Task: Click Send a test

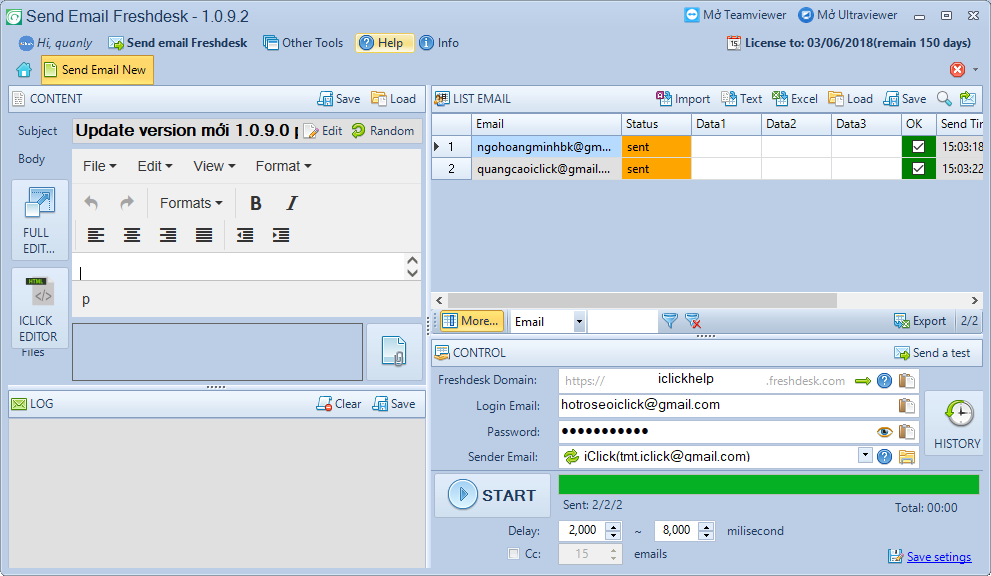Action: (932, 353)
